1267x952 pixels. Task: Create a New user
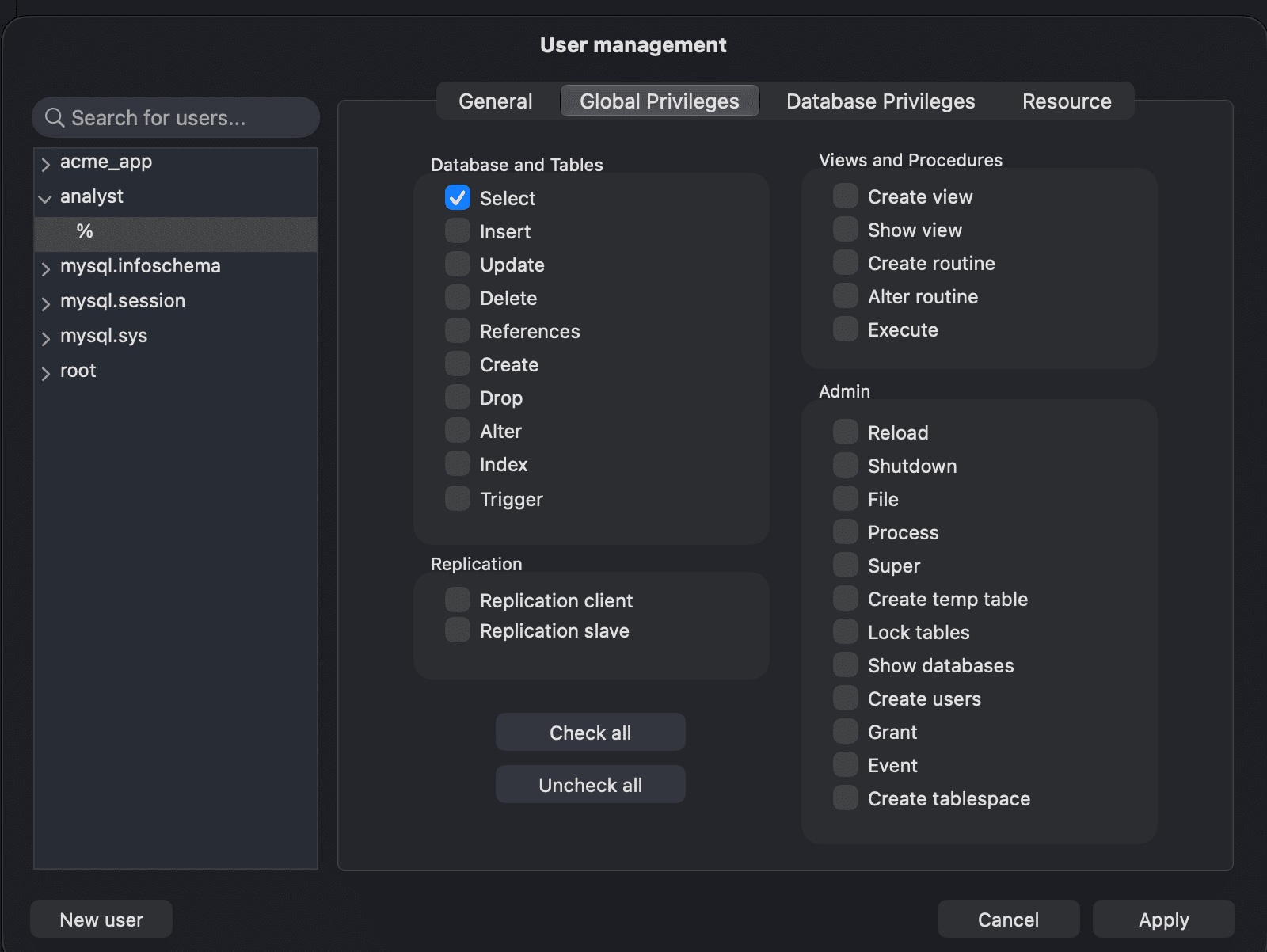tap(101, 920)
